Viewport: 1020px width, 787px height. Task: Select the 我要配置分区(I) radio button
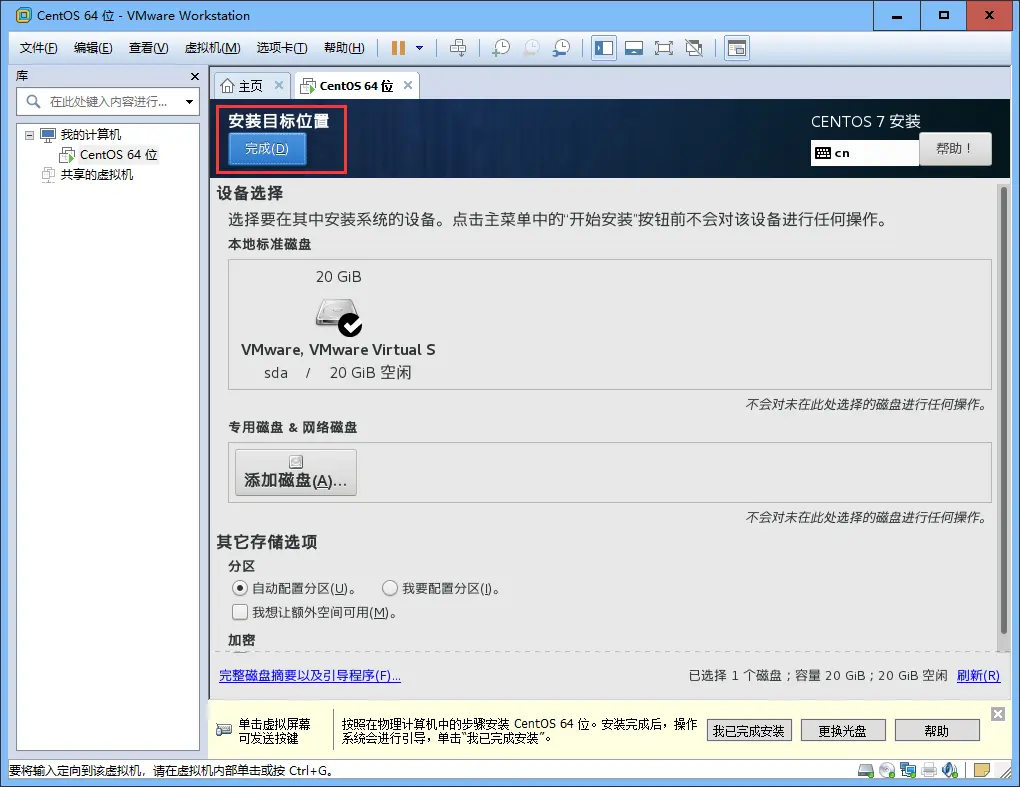(390, 589)
